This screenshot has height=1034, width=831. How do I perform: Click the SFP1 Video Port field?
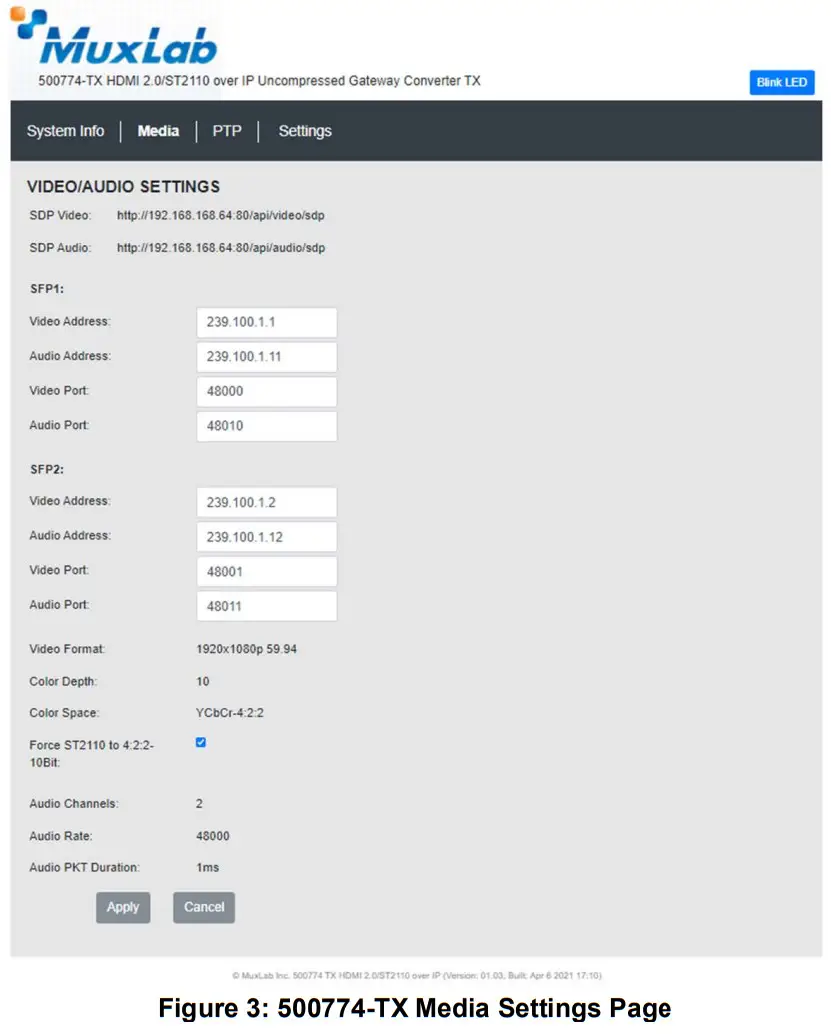click(266, 391)
